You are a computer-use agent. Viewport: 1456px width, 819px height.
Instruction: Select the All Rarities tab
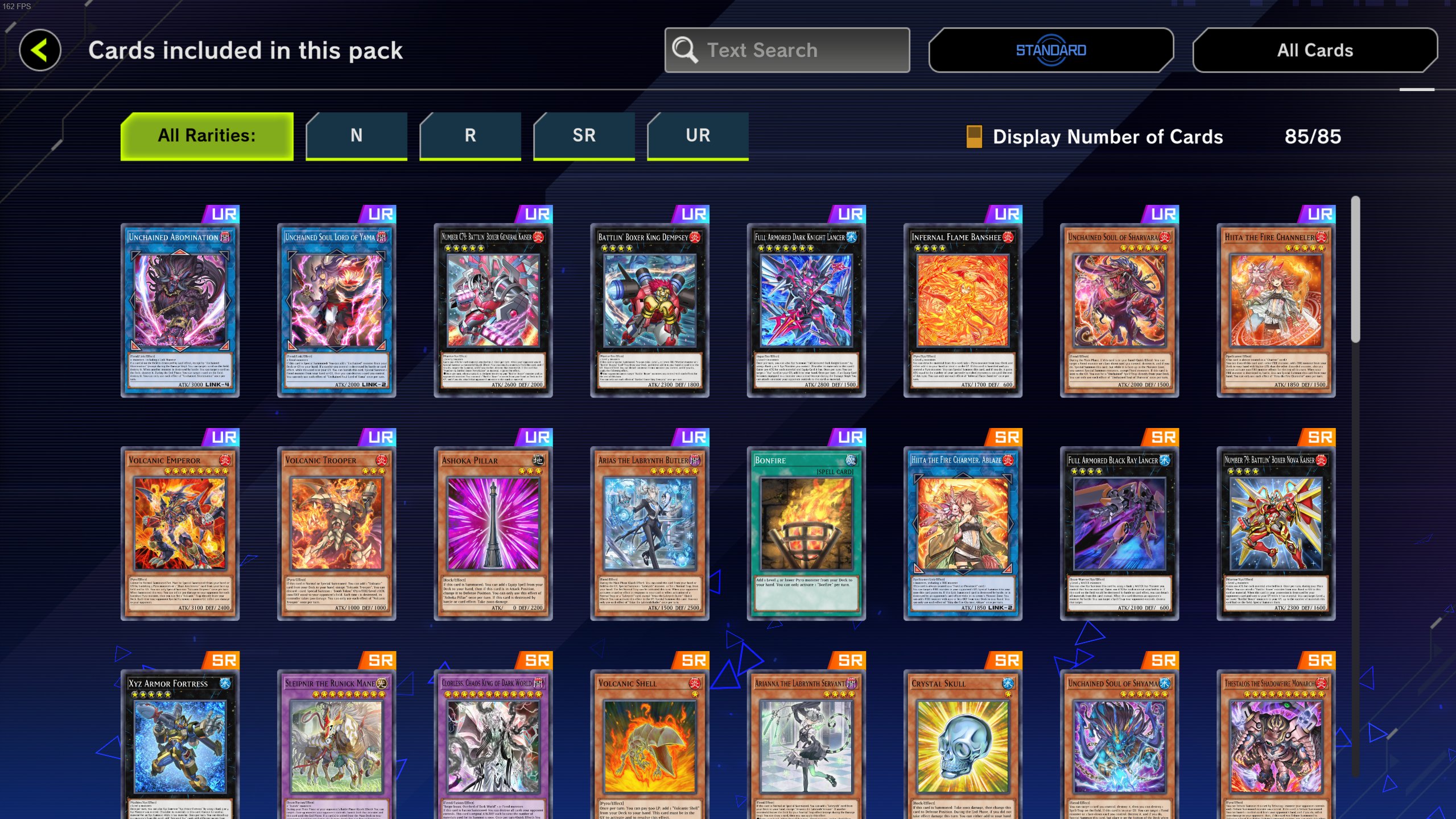tap(207, 136)
